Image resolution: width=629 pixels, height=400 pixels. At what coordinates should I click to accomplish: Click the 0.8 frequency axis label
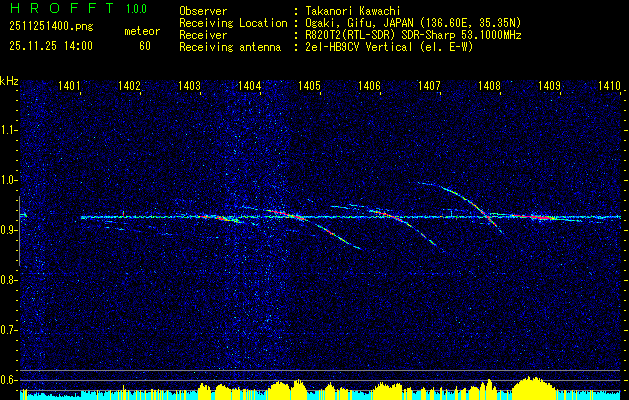coord(8,280)
